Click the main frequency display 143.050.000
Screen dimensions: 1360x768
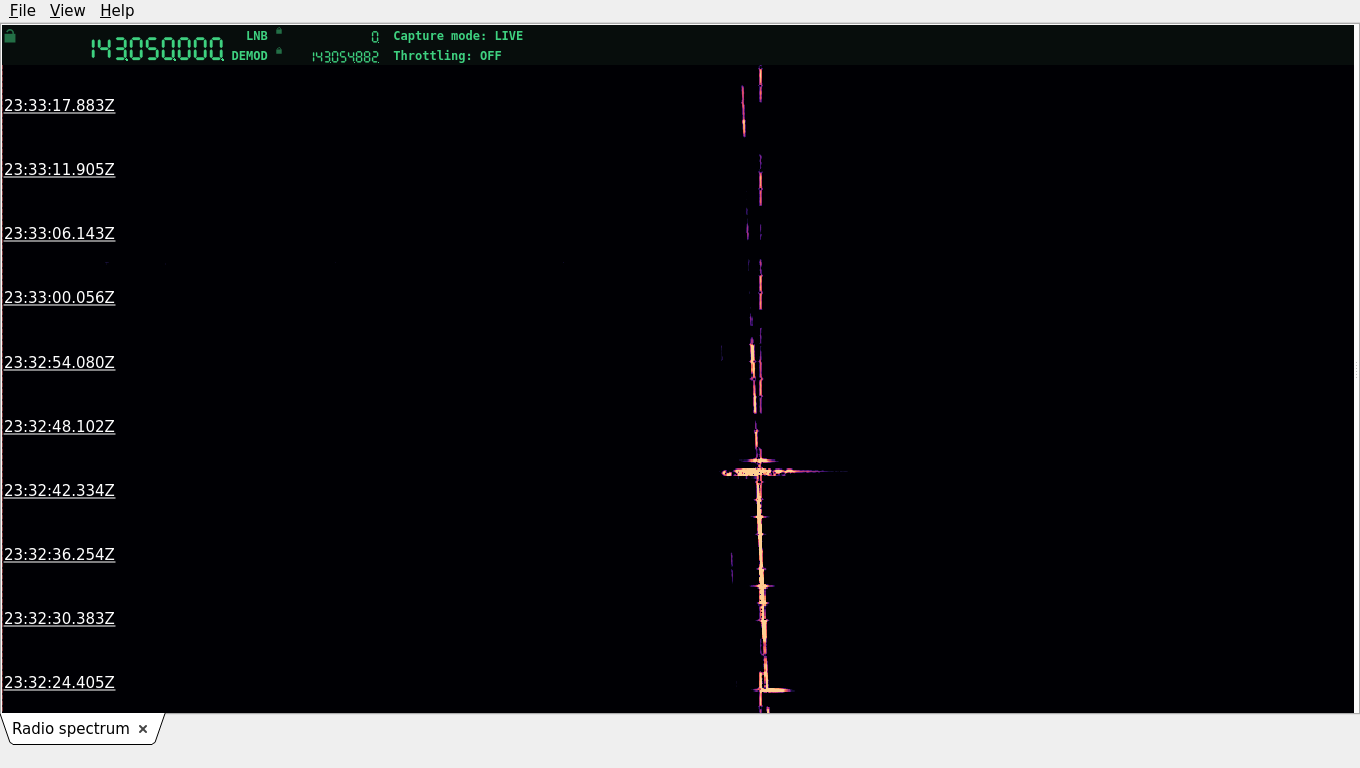point(157,49)
